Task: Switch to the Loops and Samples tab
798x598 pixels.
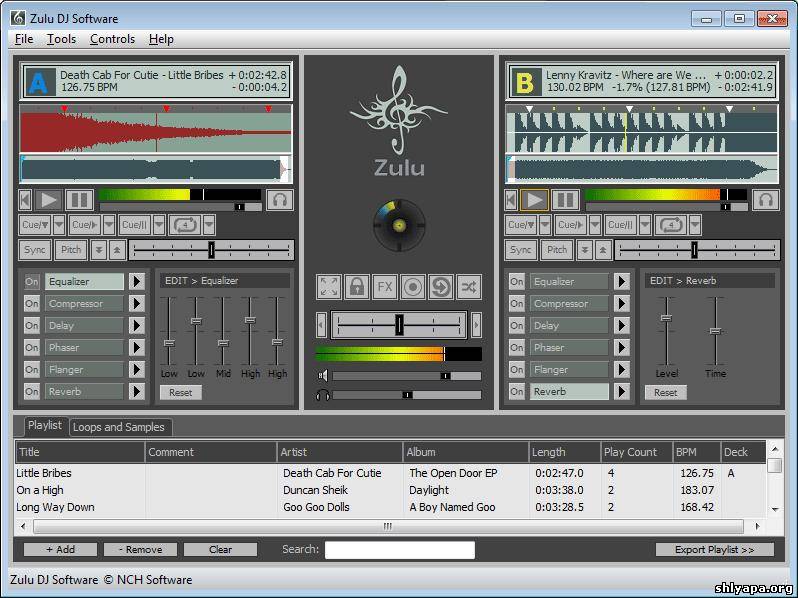Action: click(119, 427)
